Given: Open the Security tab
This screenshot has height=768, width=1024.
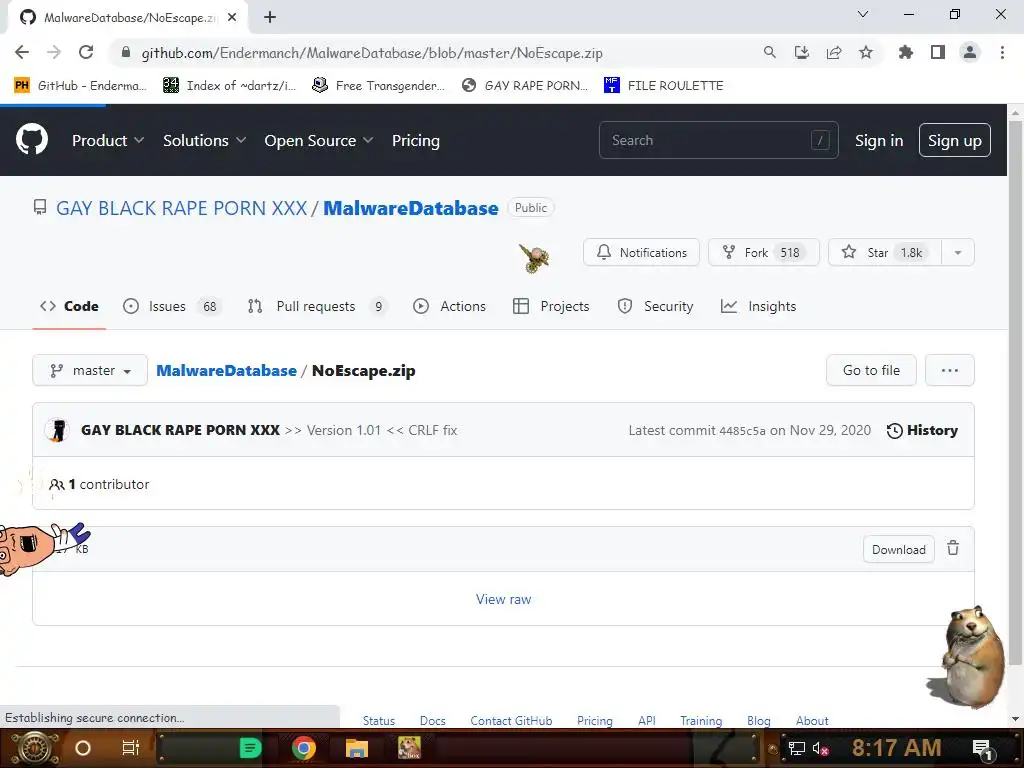Looking at the screenshot, I should (655, 306).
